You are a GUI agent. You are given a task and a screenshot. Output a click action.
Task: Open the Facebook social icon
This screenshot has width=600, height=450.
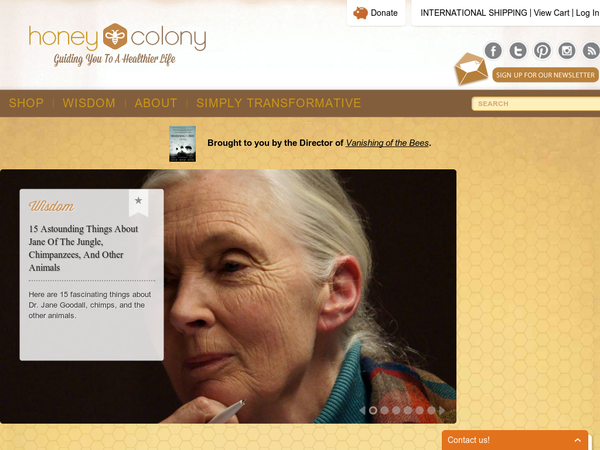pos(493,51)
